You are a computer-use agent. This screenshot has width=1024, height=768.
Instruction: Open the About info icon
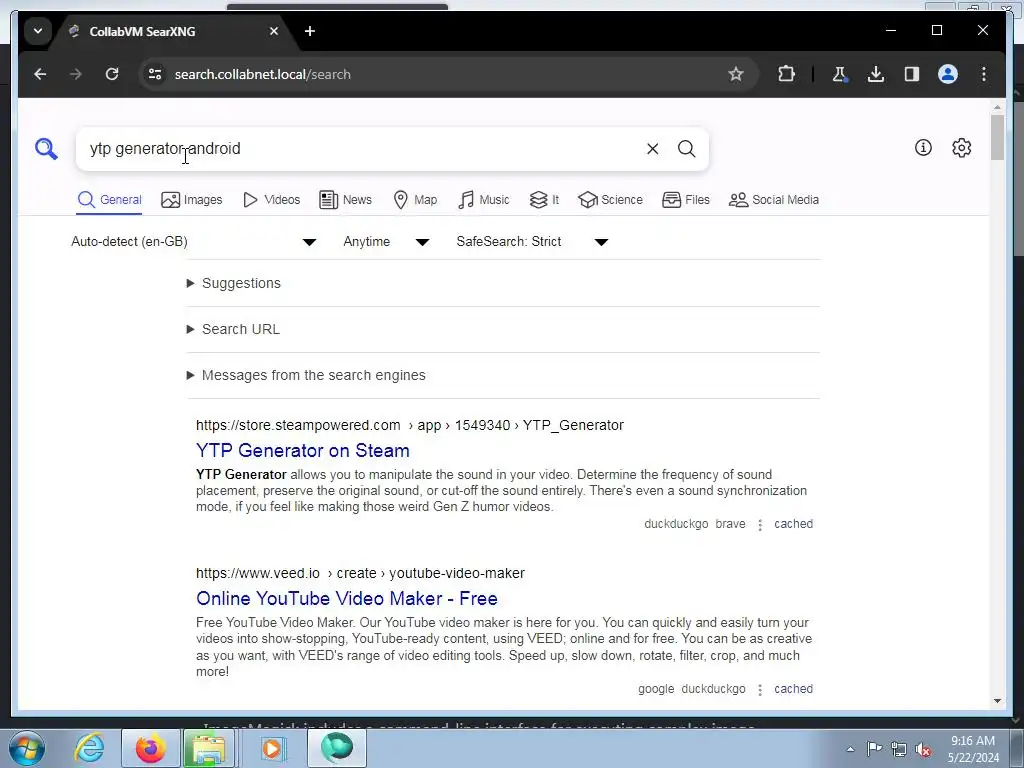tap(923, 148)
